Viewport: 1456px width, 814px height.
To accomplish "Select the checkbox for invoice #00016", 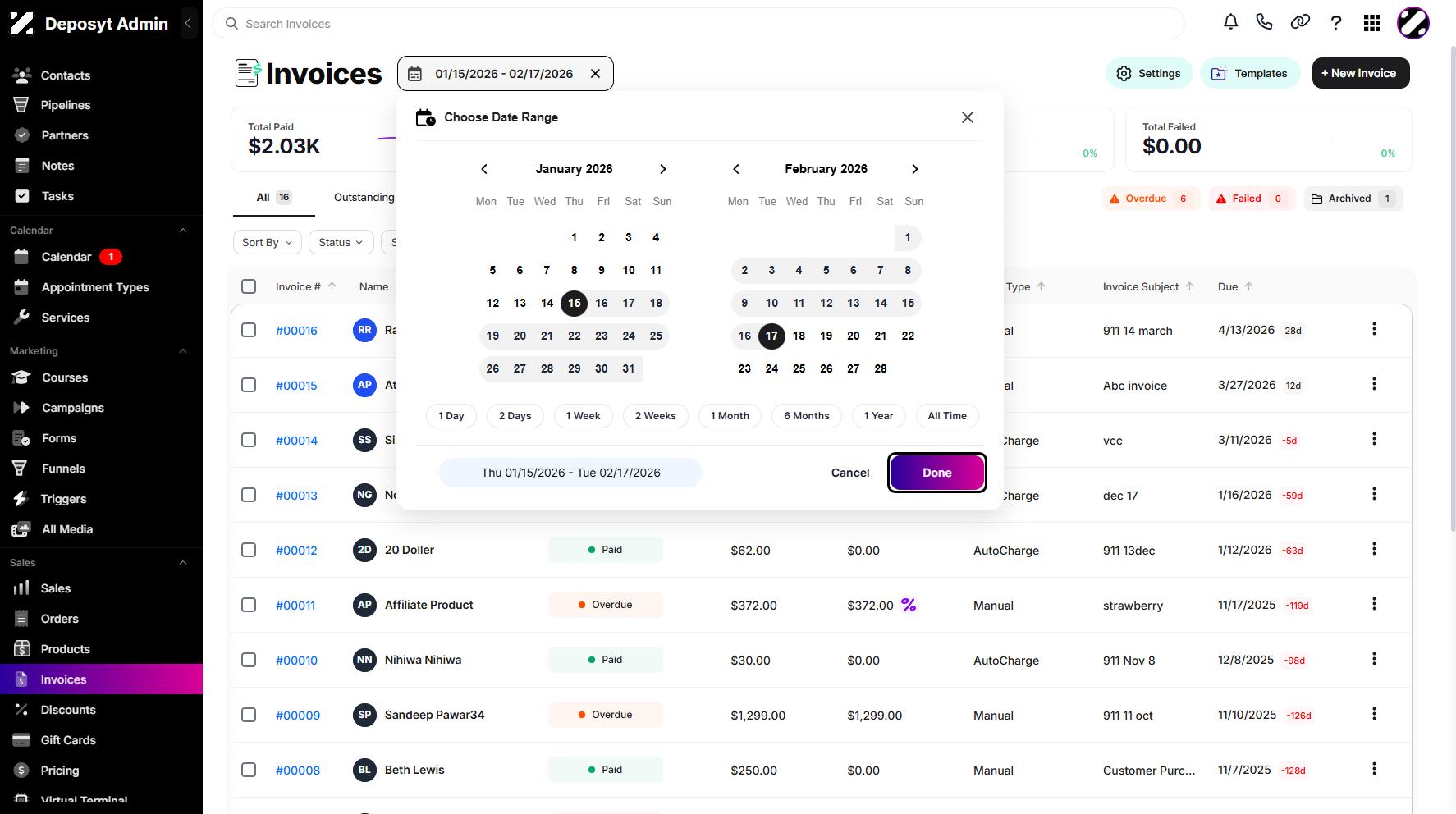I will pos(249,330).
